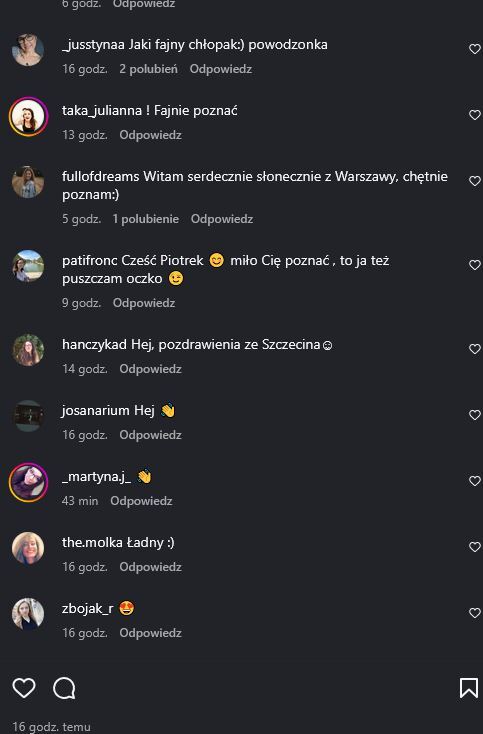Like the.molka's comment heart

tap(475, 547)
